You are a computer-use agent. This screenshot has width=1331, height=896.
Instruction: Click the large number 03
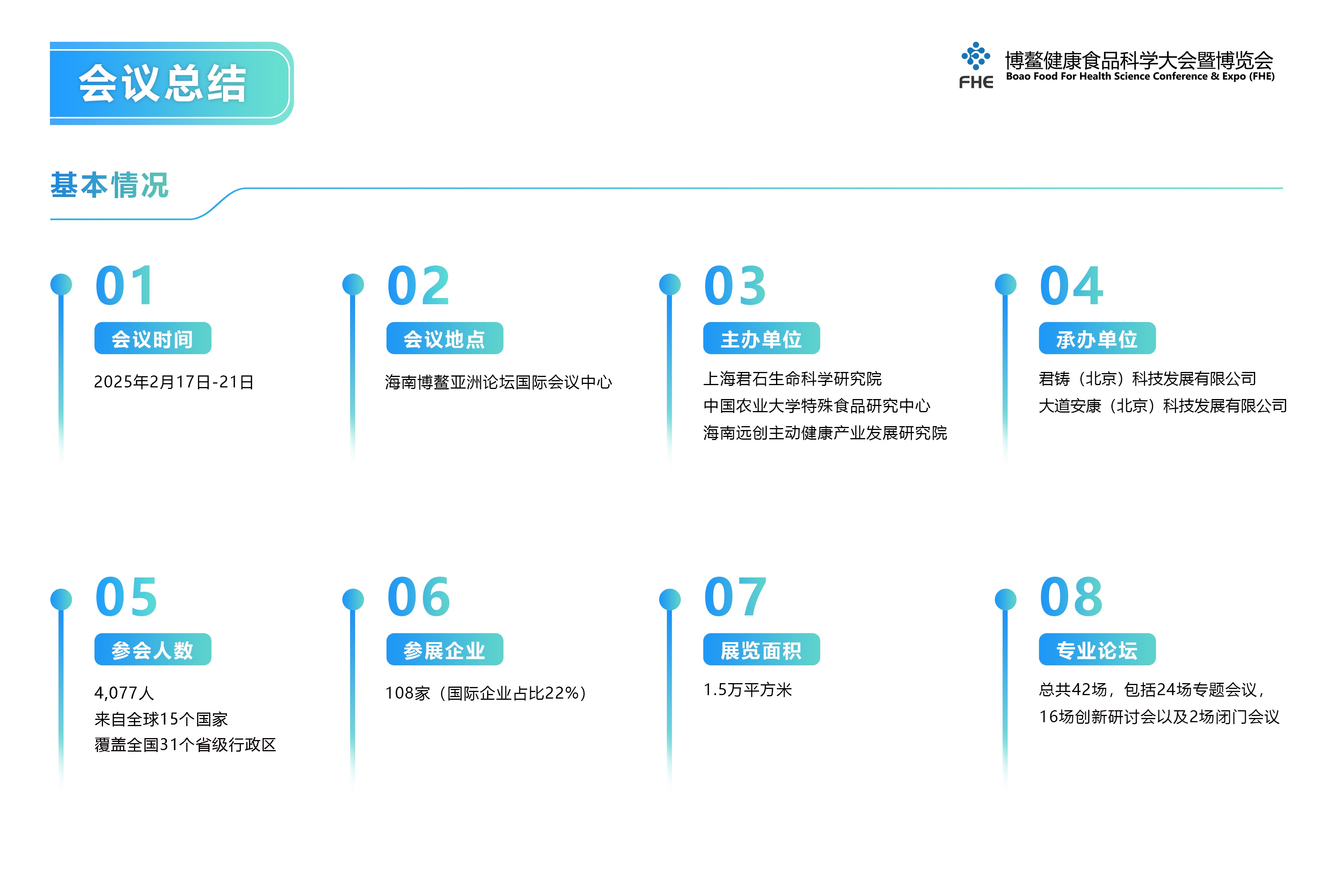tap(735, 286)
